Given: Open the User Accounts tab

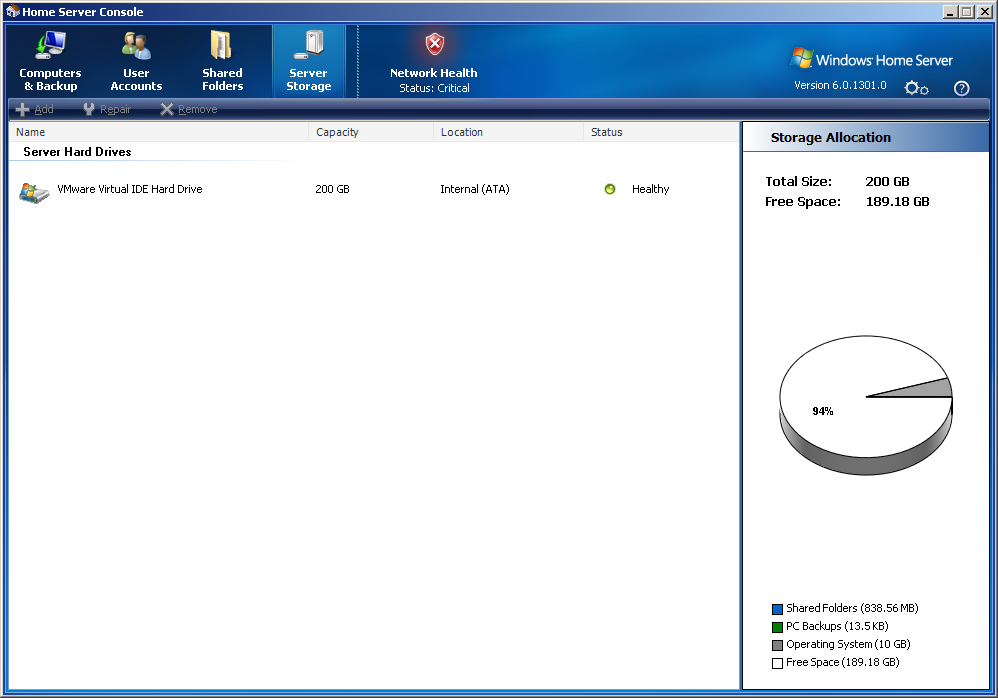Looking at the screenshot, I should point(136,62).
